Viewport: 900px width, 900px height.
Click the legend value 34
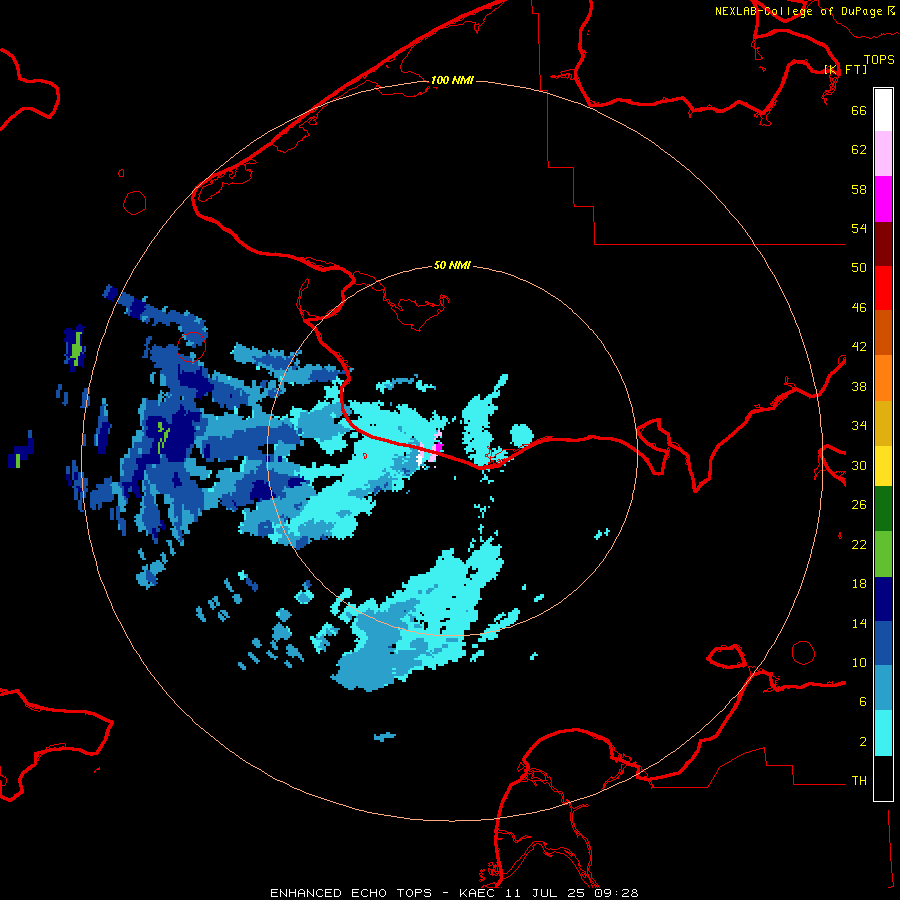(859, 426)
